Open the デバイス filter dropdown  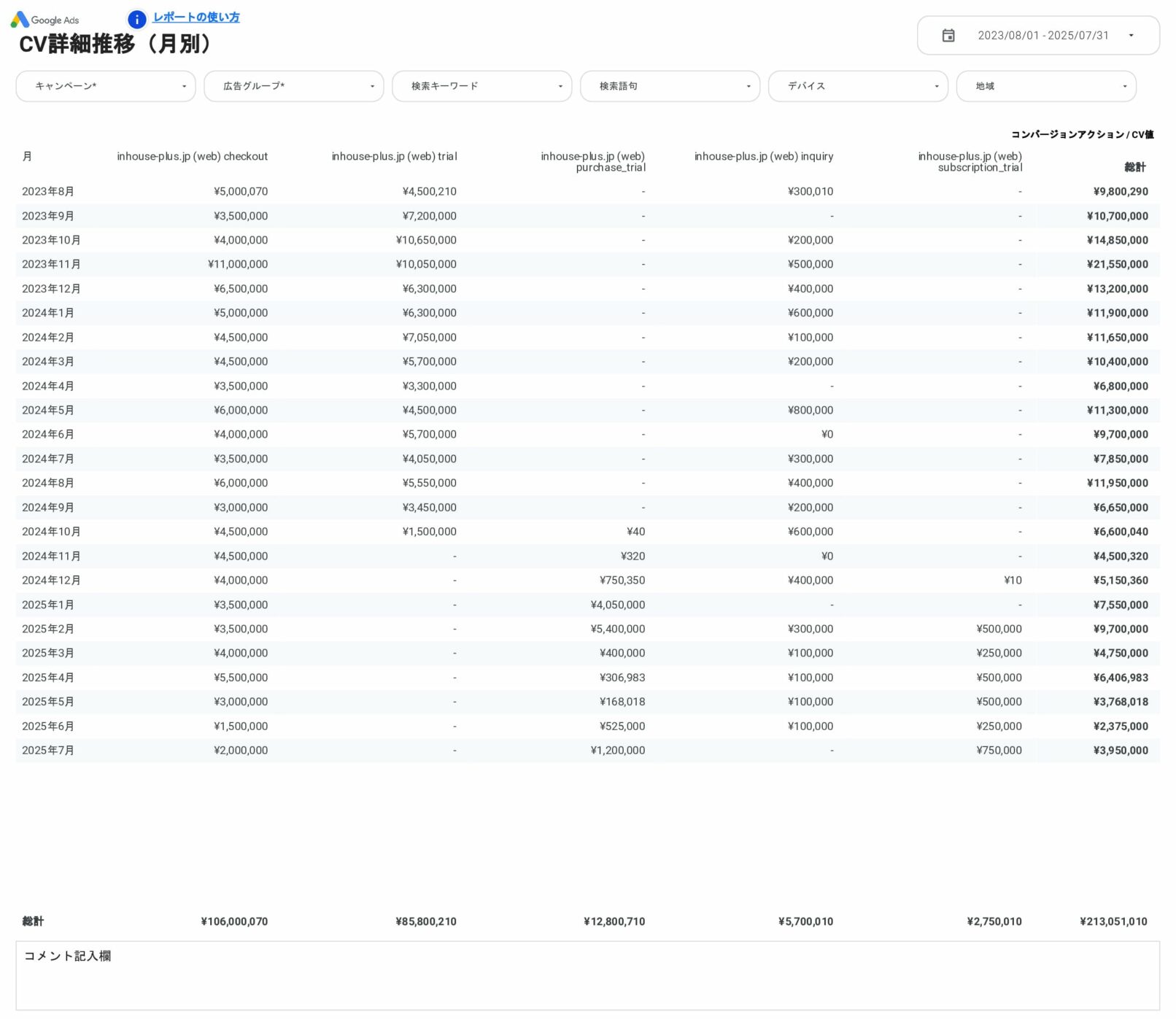[858, 86]
